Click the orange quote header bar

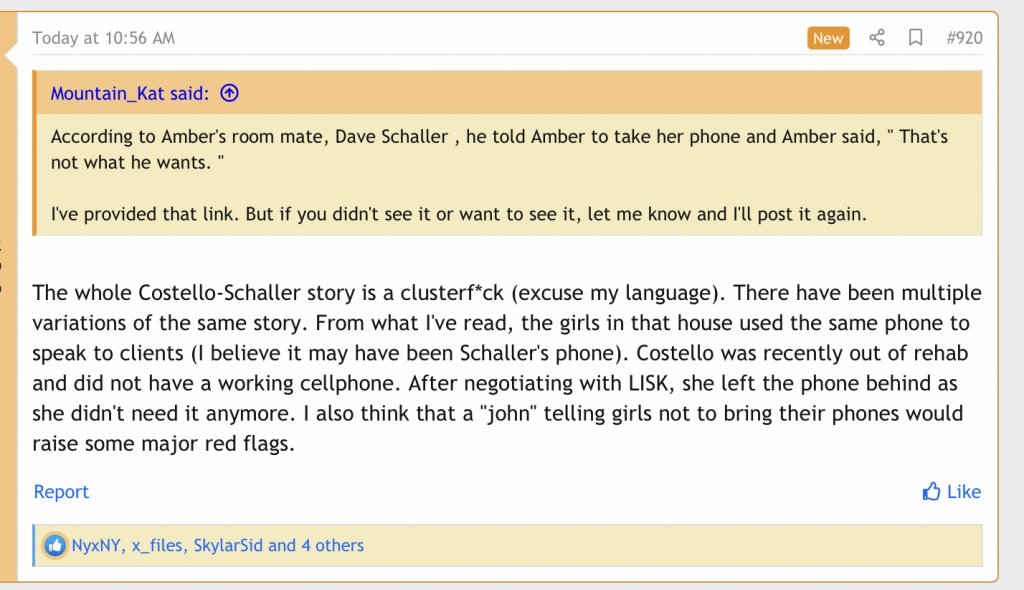click(x=600, y=94)
